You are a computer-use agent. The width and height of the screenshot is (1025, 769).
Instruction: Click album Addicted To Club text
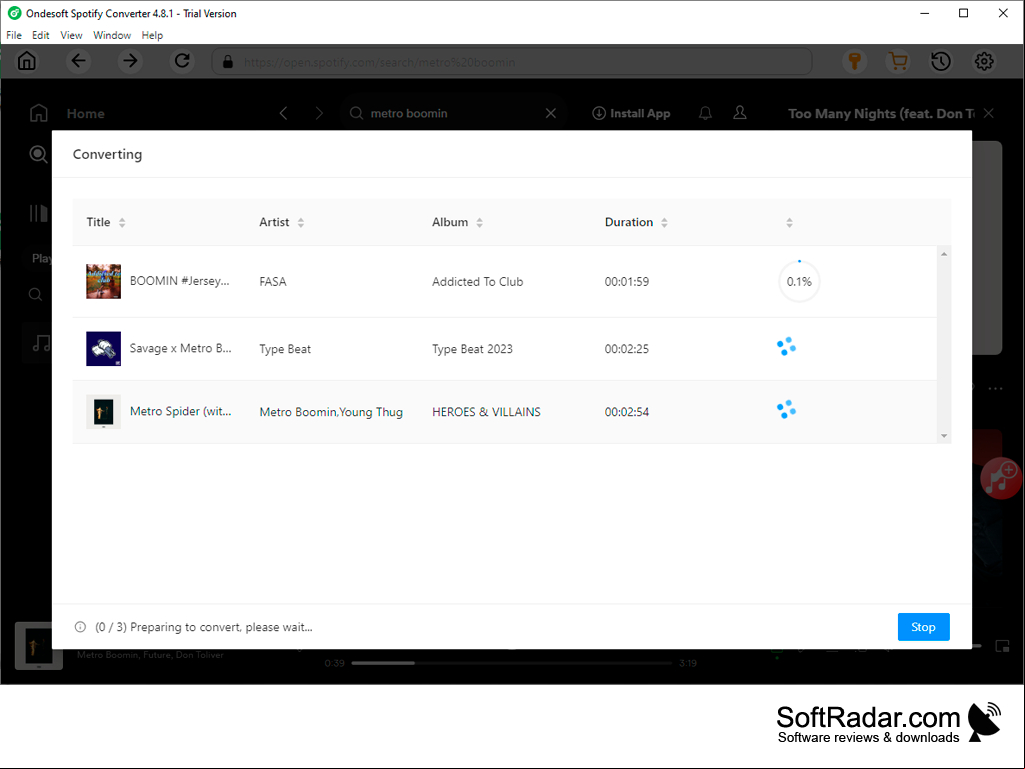click(477, 282)
